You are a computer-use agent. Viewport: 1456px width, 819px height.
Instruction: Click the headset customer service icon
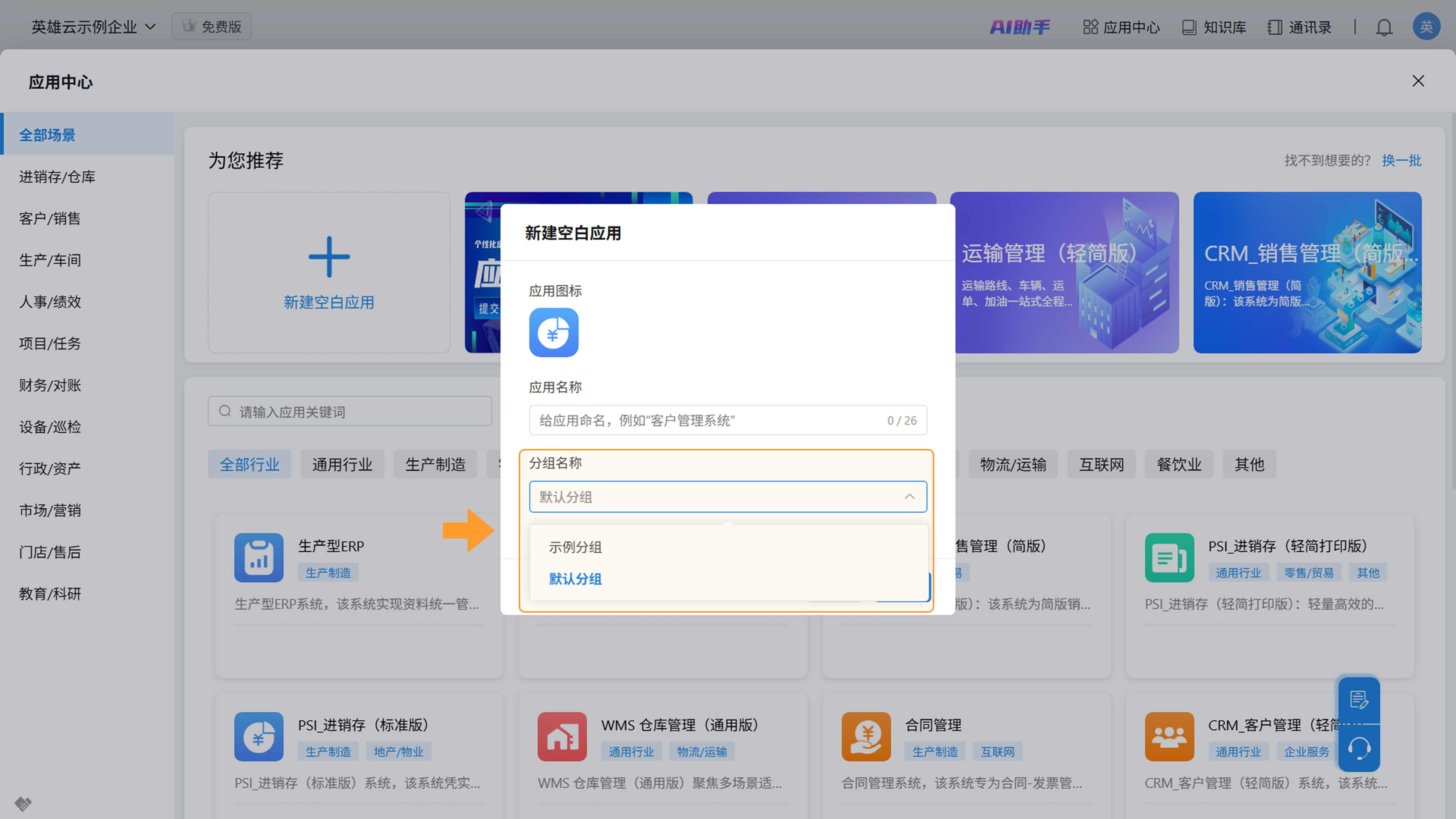(1359, 749)
